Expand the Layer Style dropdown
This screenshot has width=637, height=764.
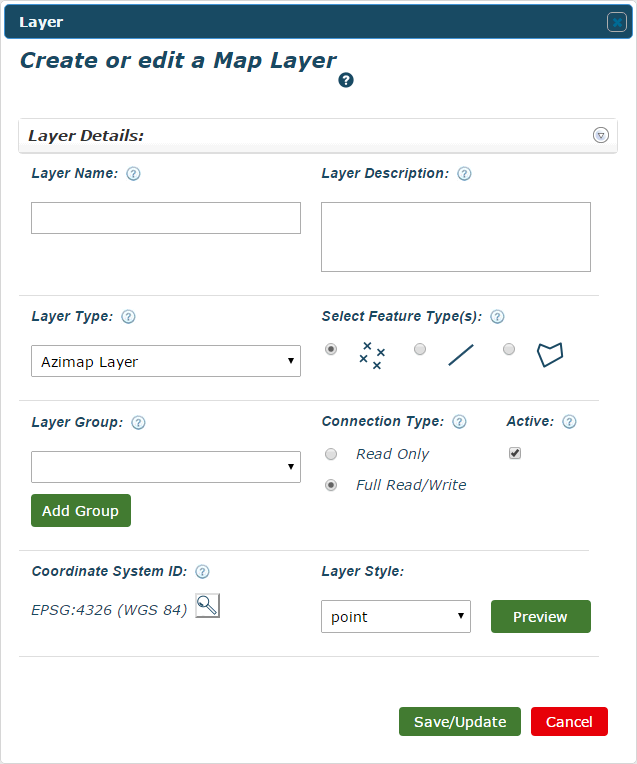(x=396, y=617)
